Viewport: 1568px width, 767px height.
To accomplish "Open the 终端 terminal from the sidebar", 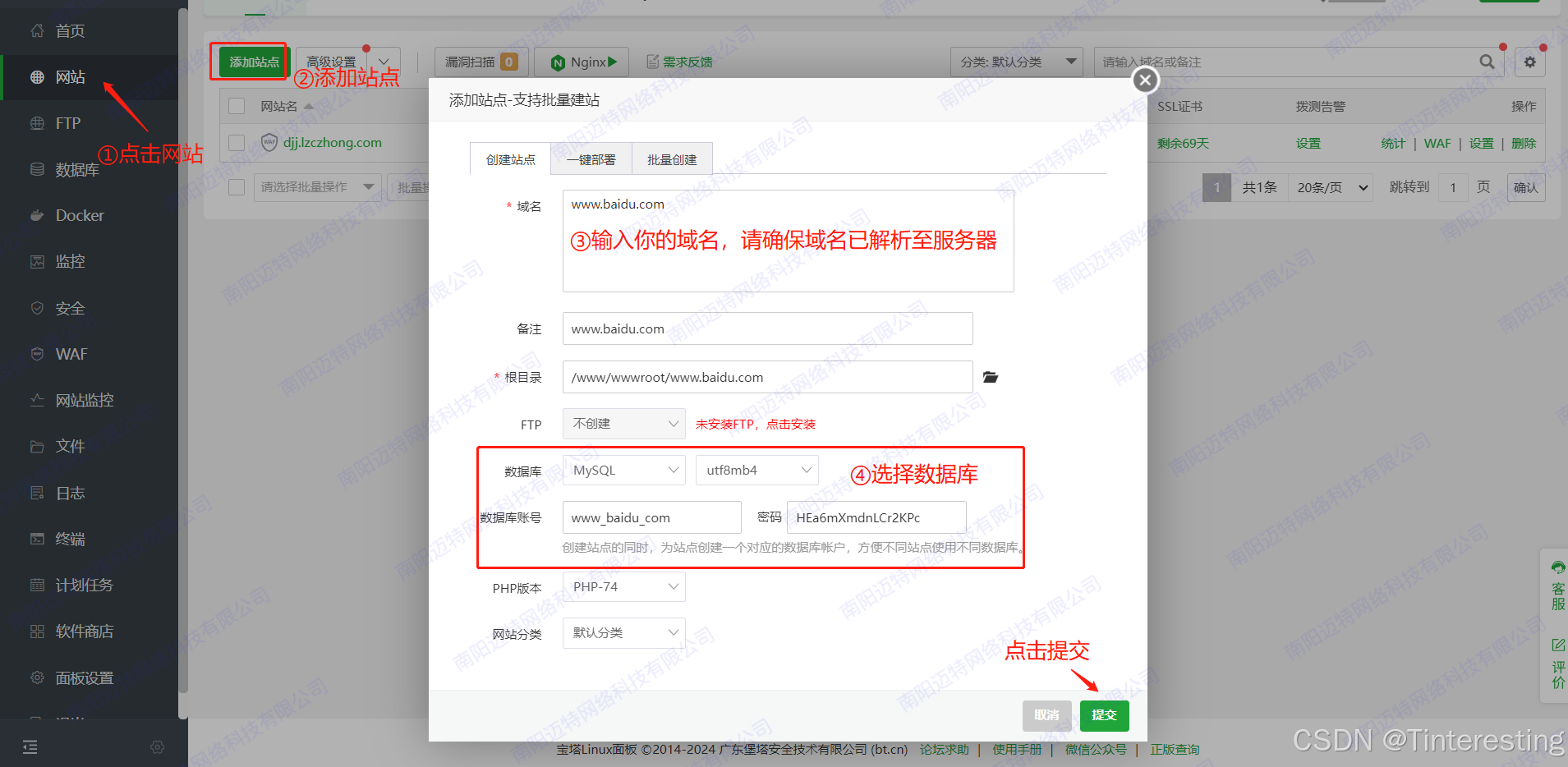I will [70, 538].
